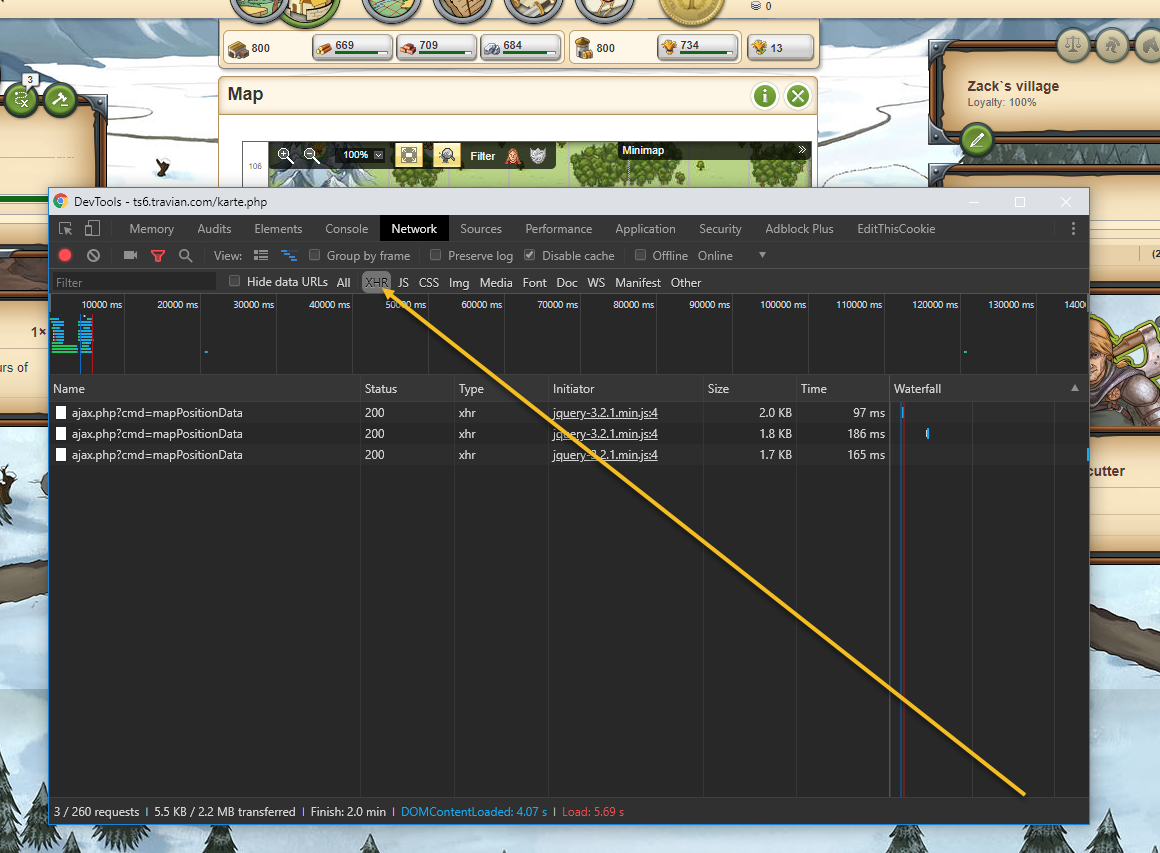Close the Map panel with green X

[798, 95]
